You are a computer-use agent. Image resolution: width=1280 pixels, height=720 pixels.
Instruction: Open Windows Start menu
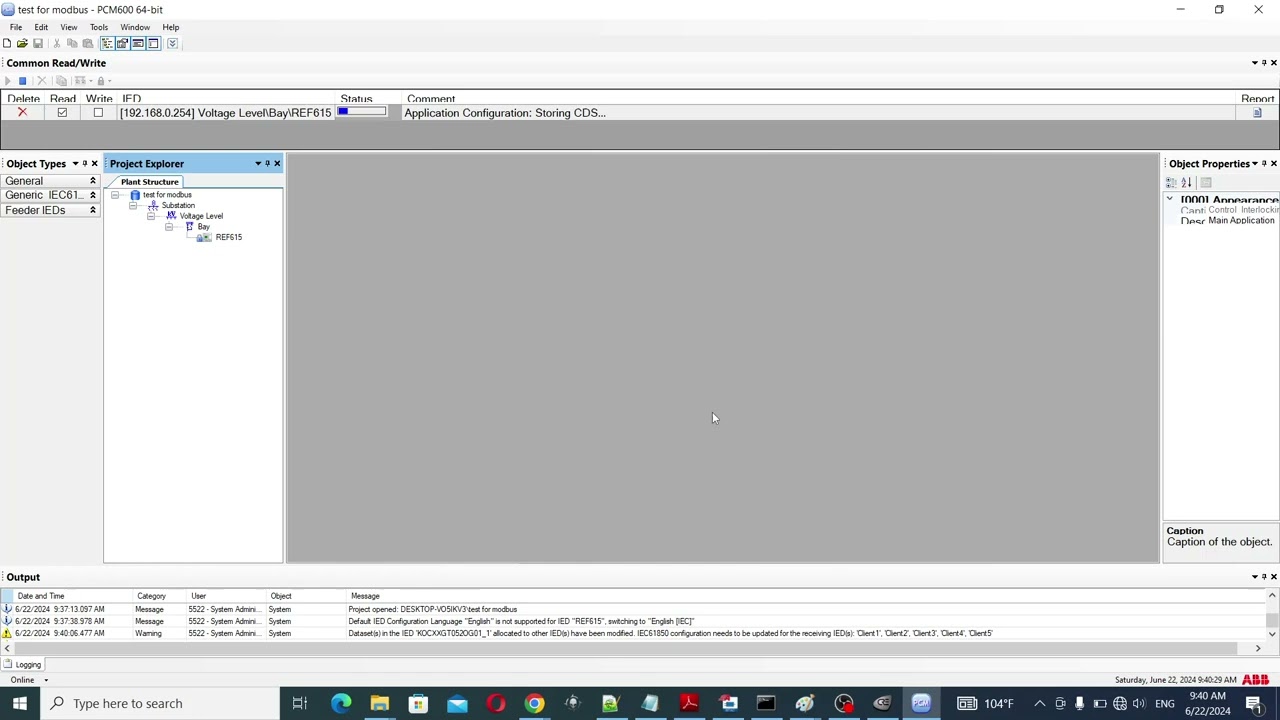(19, 703)
